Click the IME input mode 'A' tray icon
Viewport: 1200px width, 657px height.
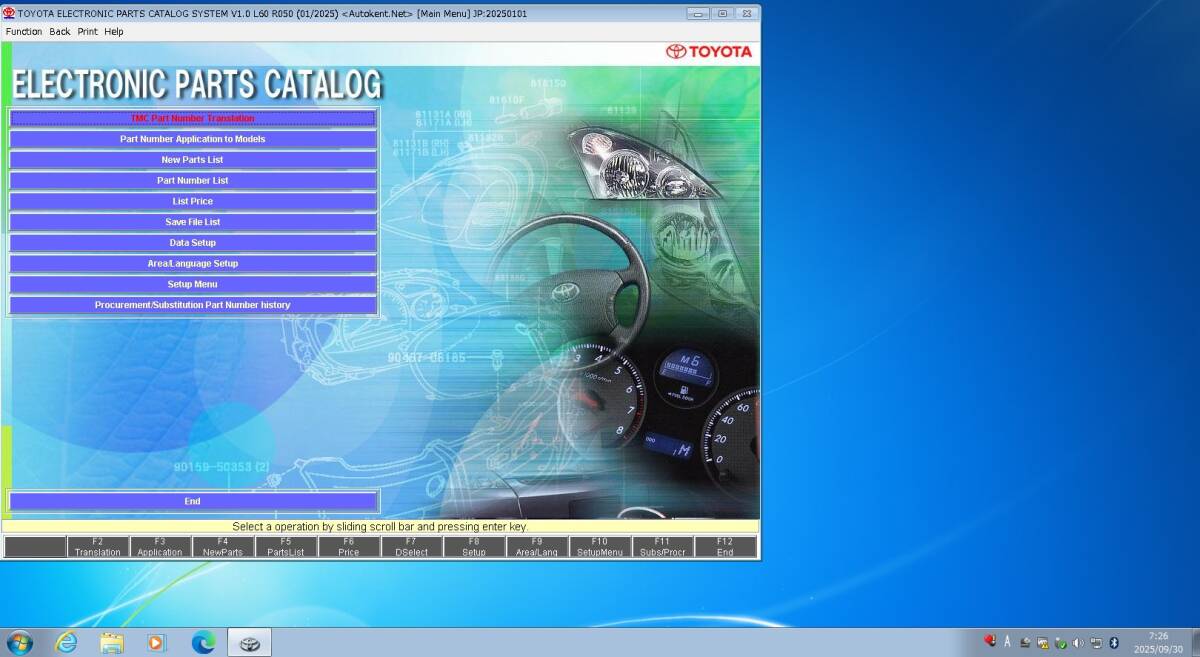pyautogui.click(x=1007, y=642)
